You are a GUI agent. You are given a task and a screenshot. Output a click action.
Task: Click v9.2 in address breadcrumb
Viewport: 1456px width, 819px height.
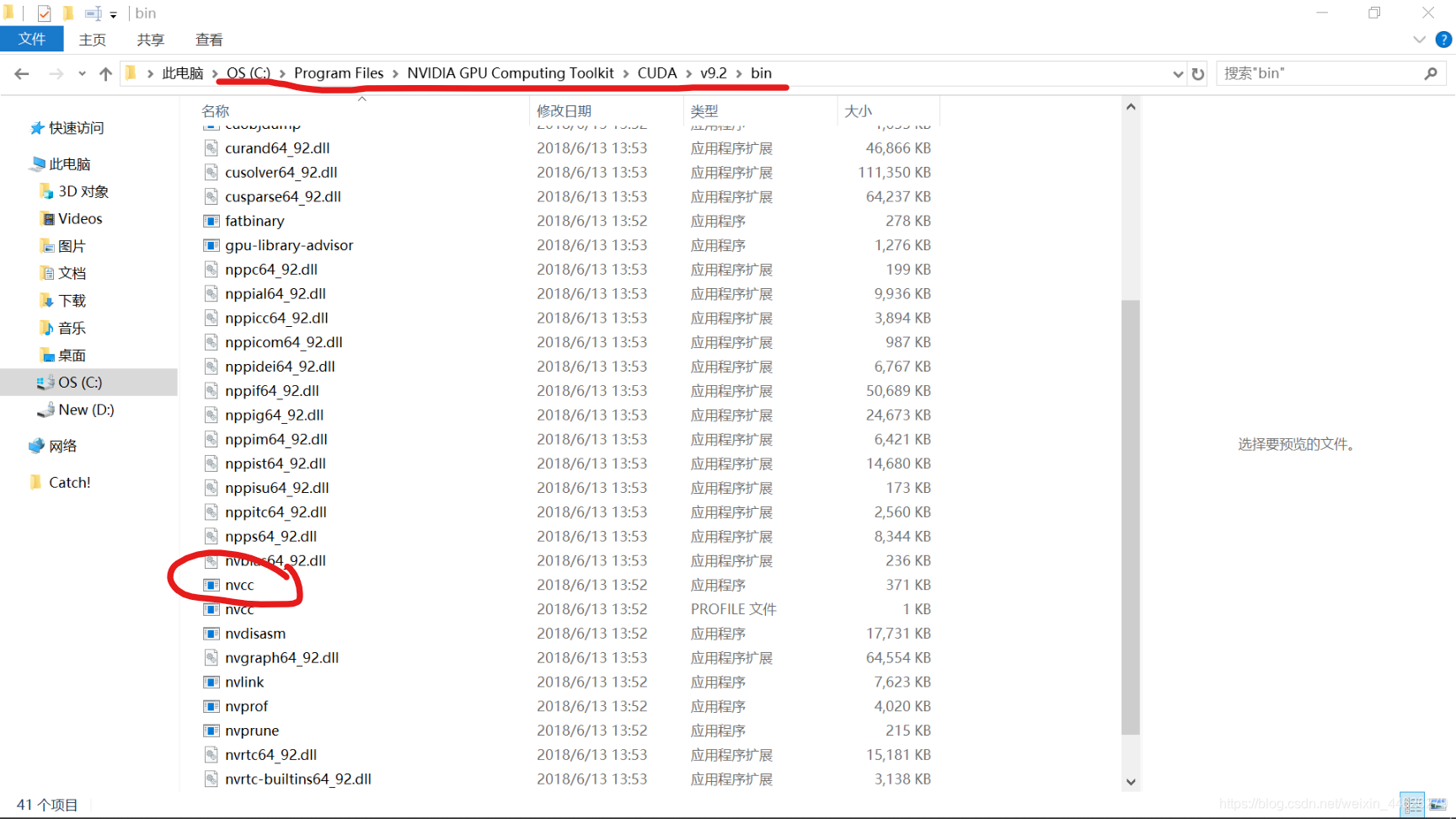(x=714, y=73)
